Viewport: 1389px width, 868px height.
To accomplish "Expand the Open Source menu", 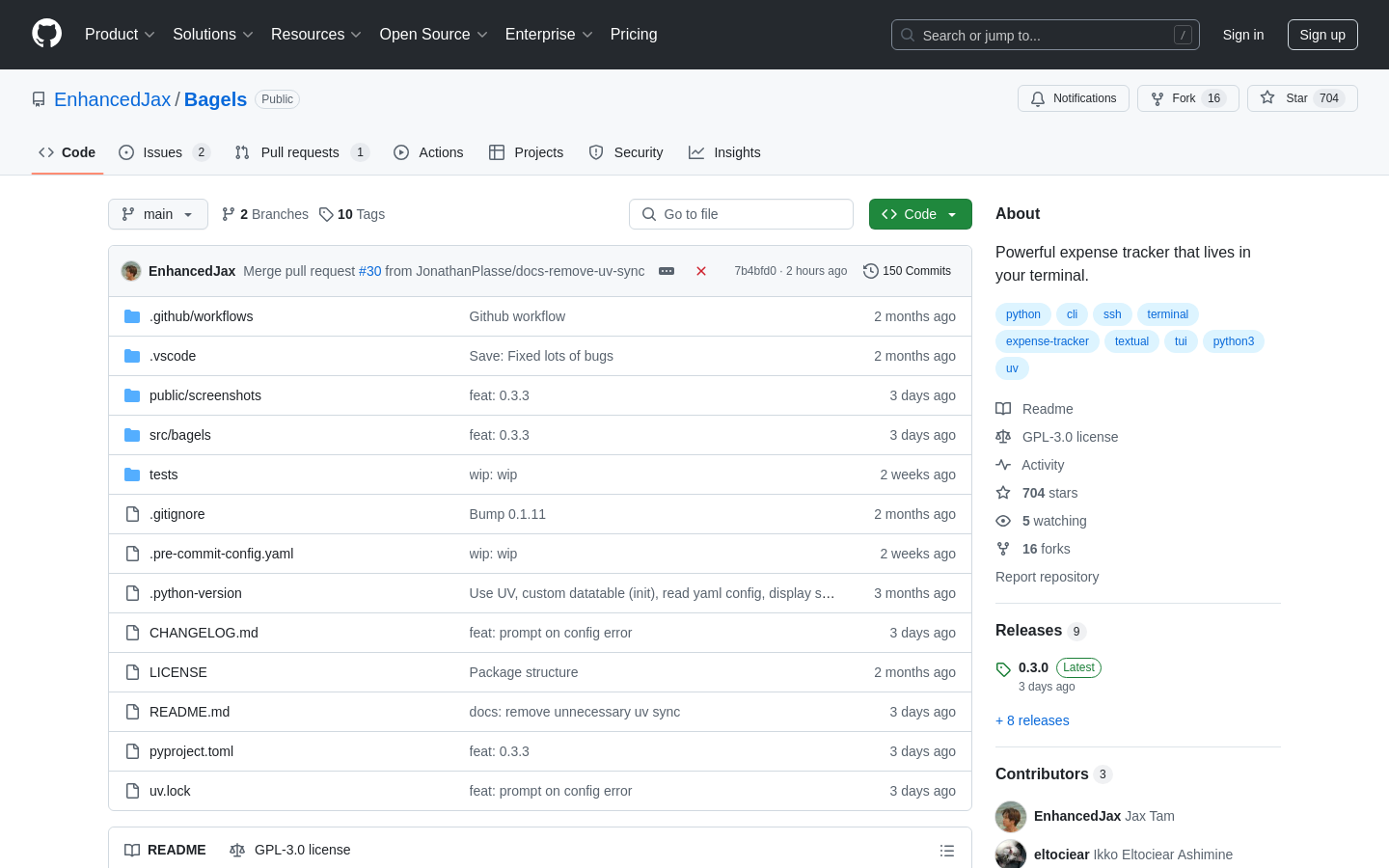I will [x=434, y=34].
